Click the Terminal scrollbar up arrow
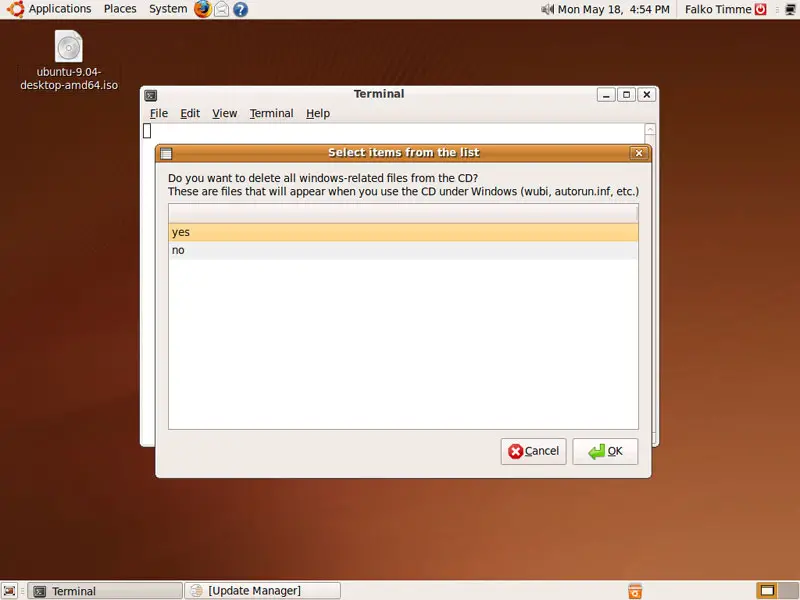 (650, 130)
